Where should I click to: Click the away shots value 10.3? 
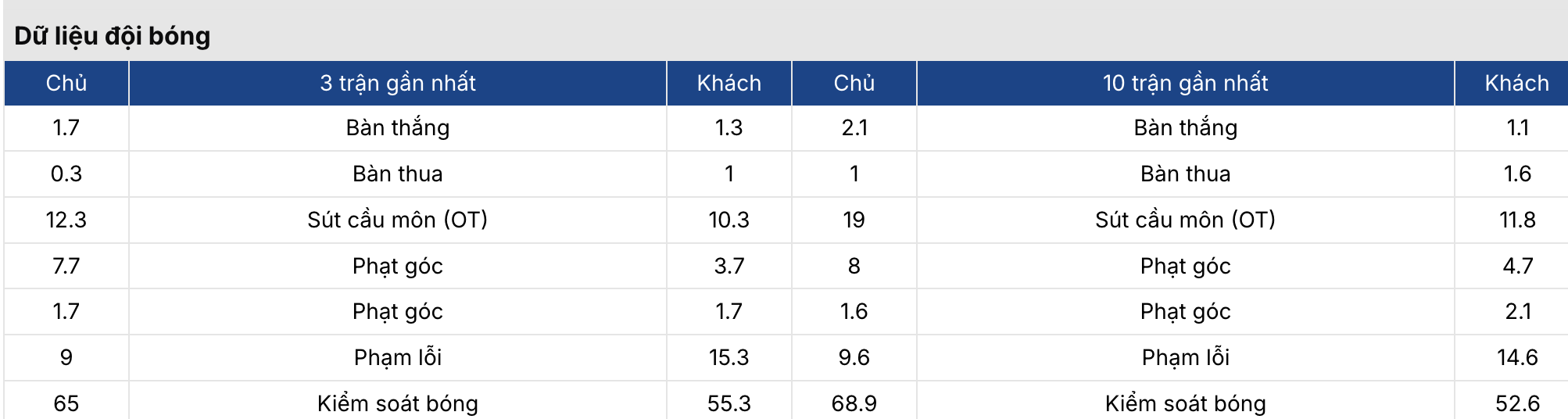(x=729, y=220)
